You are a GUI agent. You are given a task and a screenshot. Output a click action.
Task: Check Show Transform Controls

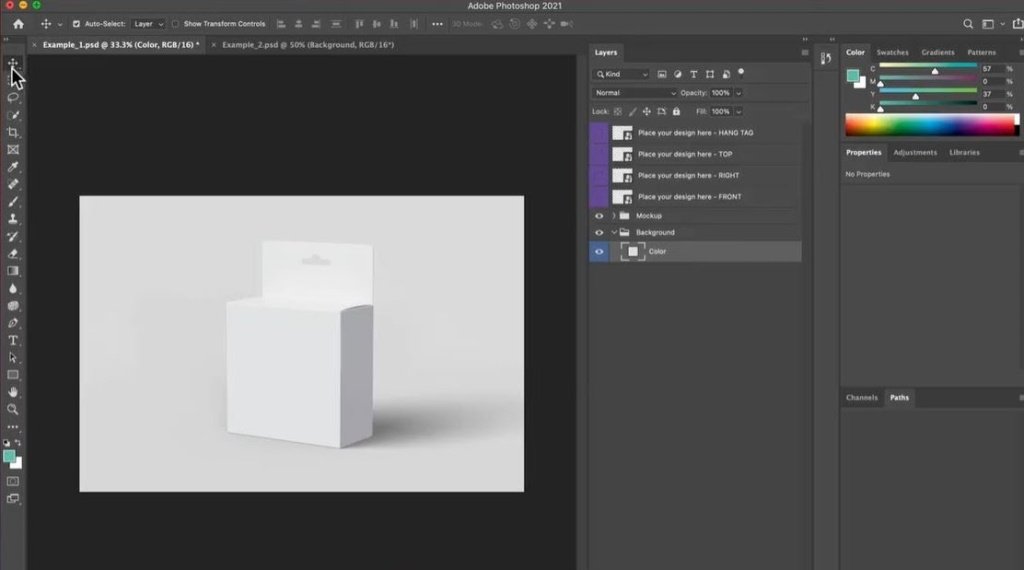176,24
